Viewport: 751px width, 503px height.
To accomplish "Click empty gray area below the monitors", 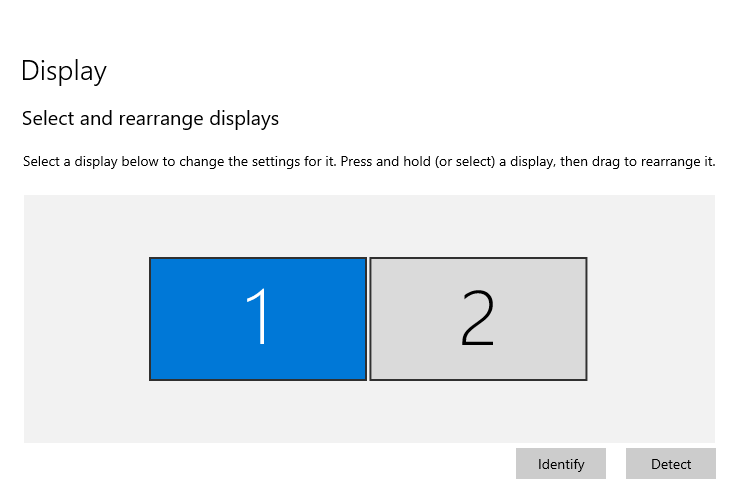I will 369,412.
